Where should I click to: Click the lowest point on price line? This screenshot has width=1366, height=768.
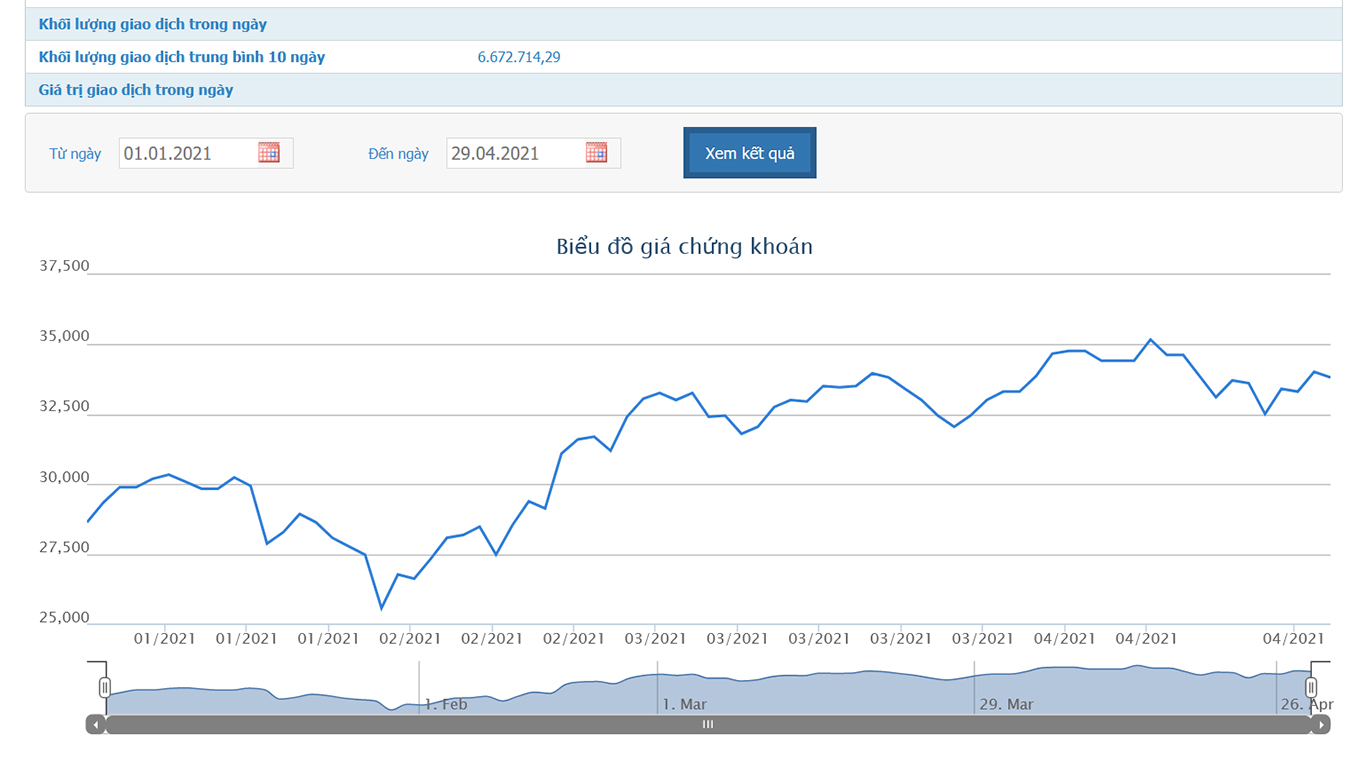click(381, 608)
